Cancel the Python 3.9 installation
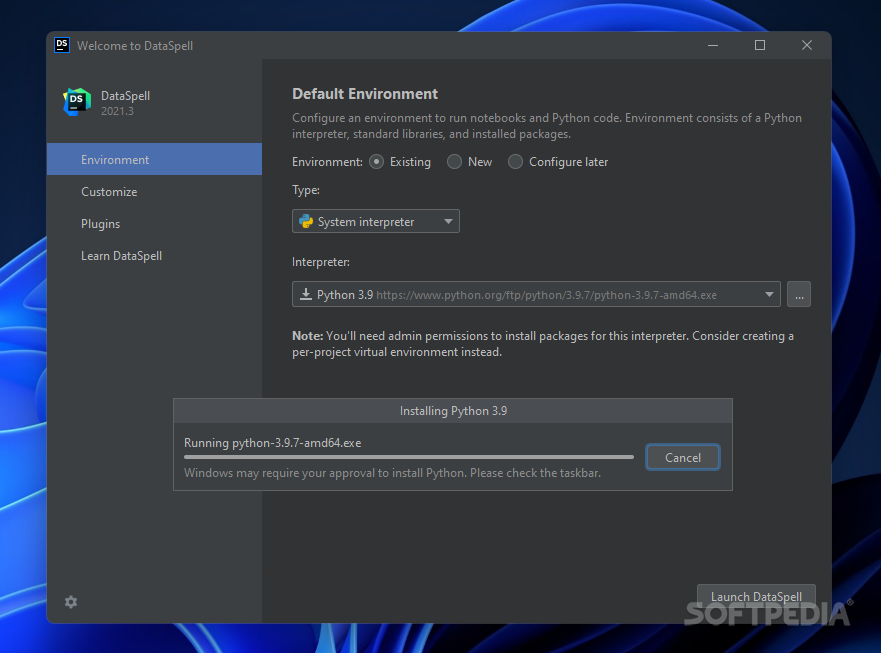This screenshot has width=881, height=653. 683,457
